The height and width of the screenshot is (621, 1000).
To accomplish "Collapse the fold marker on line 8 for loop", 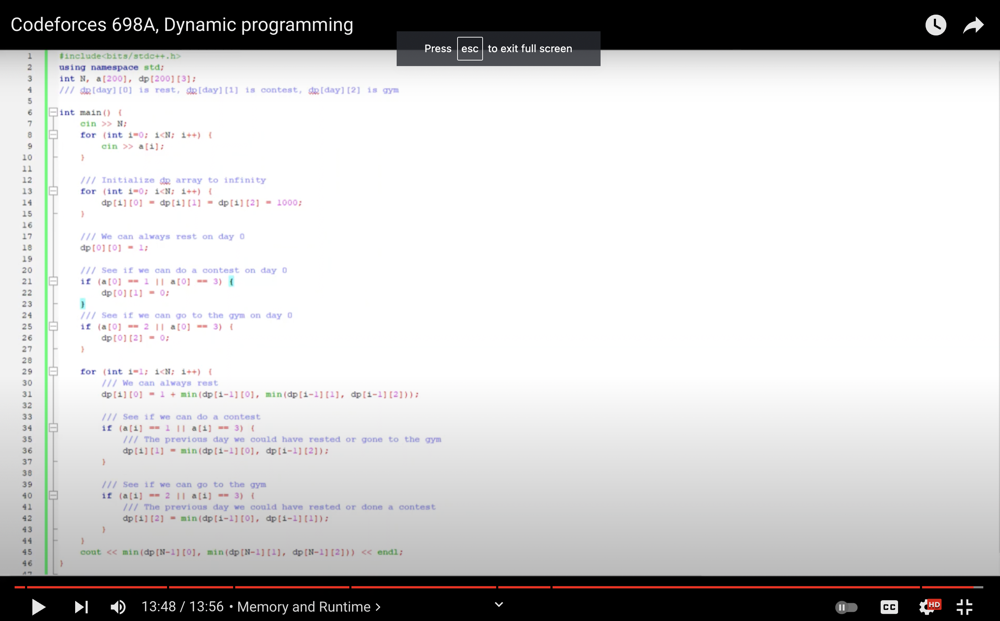I will [x=54, y=135].
